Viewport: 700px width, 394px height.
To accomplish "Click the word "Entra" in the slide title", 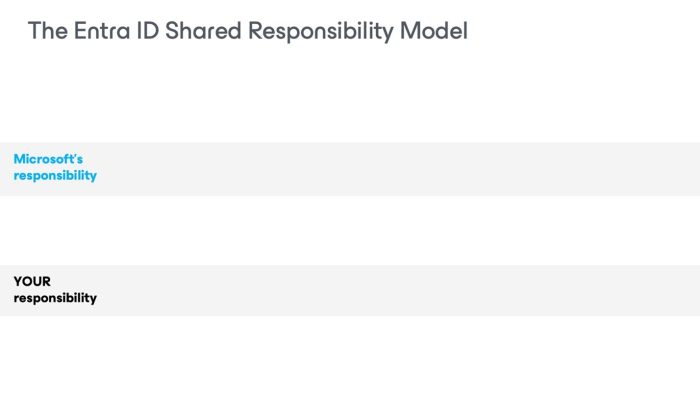I will coord(102,31).
